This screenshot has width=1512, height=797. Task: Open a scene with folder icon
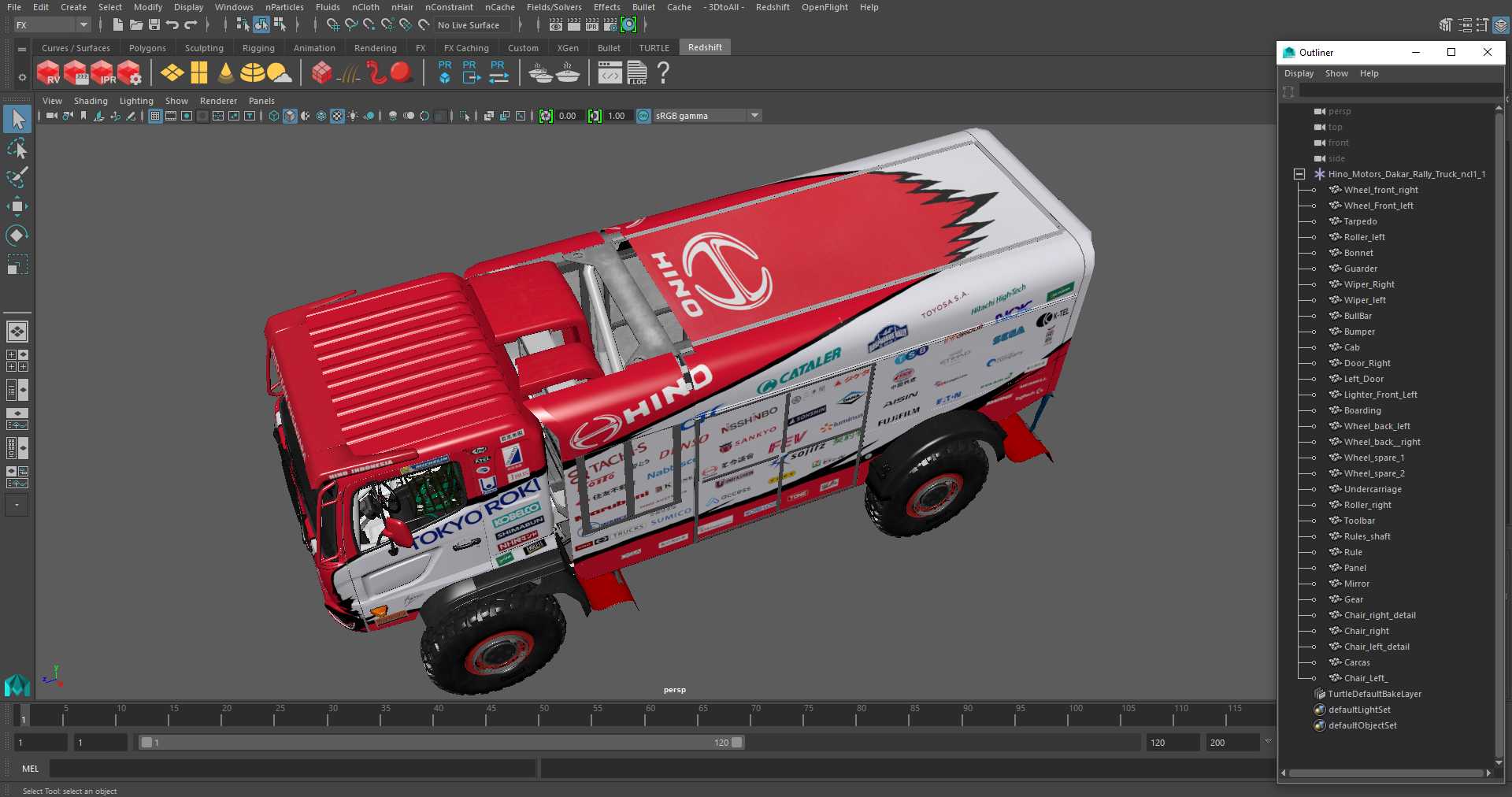click(x=136, y=25)
